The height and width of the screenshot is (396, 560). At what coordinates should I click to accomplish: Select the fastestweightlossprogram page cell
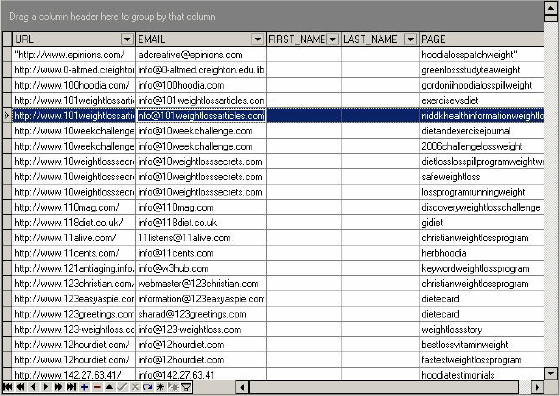[x=482, y=360]
